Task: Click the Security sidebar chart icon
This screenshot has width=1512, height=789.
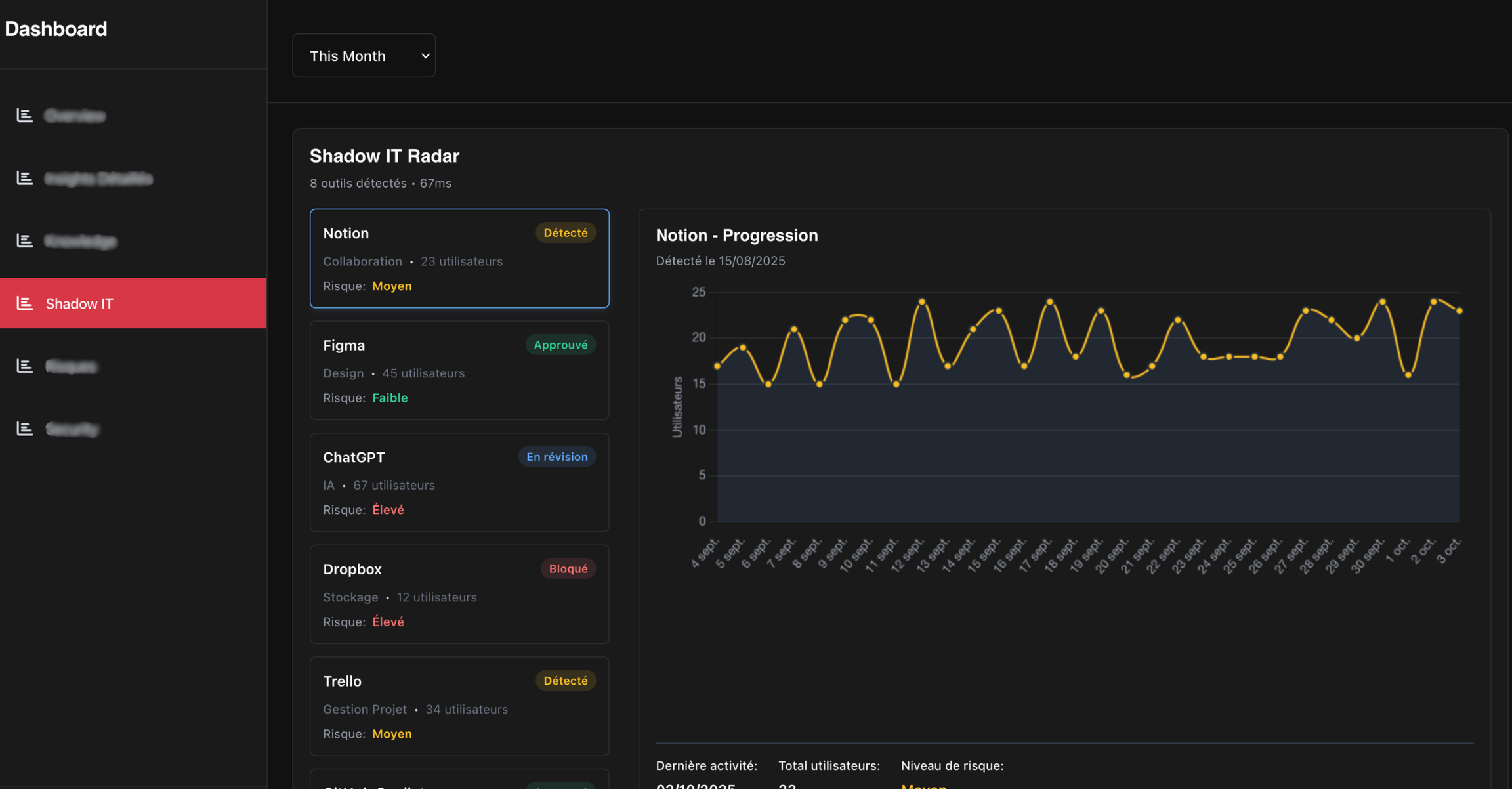Action: [x=24, y=429]
